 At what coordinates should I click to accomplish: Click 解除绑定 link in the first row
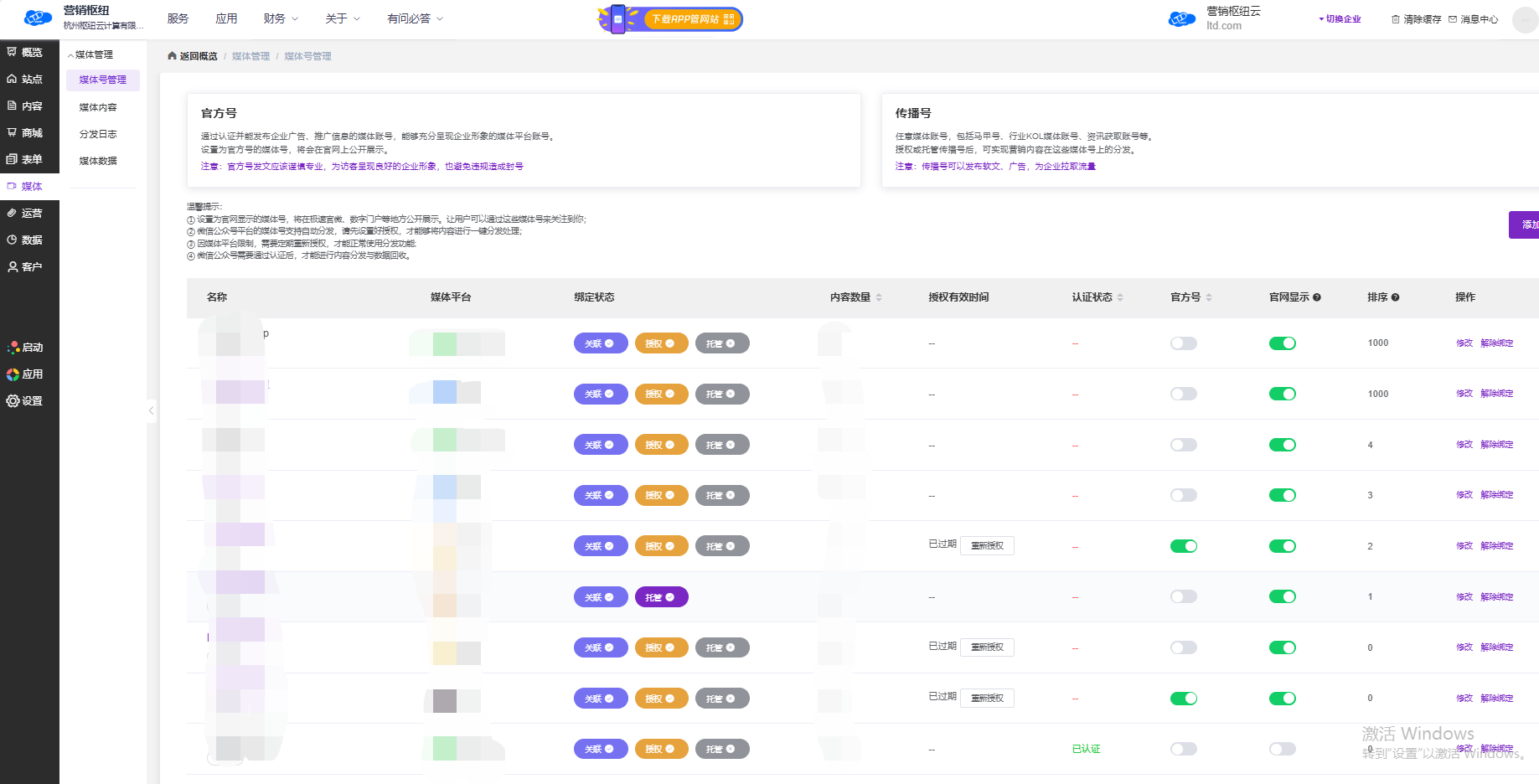click(1496, 343)
